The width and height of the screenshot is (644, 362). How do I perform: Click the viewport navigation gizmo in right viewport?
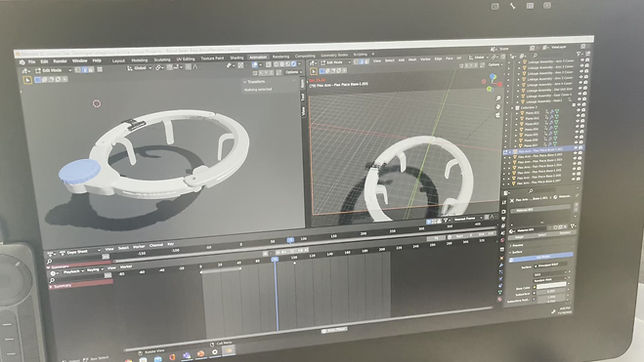[492, 83]
